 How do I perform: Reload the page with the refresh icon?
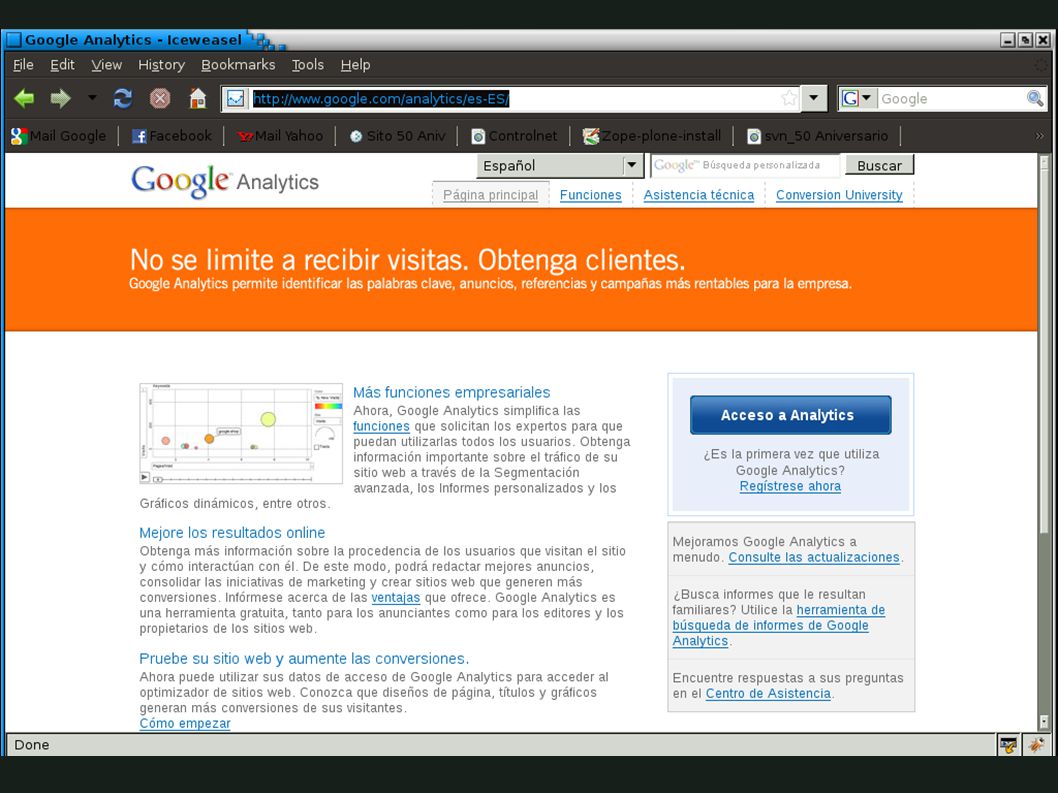click(x=123, y=99)
